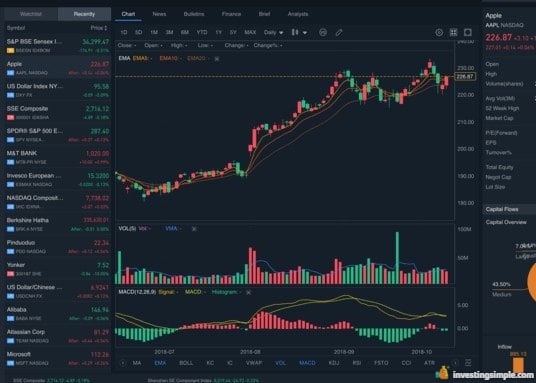
Task: Open the Bulletins tab
Action: tap(194, 14)
